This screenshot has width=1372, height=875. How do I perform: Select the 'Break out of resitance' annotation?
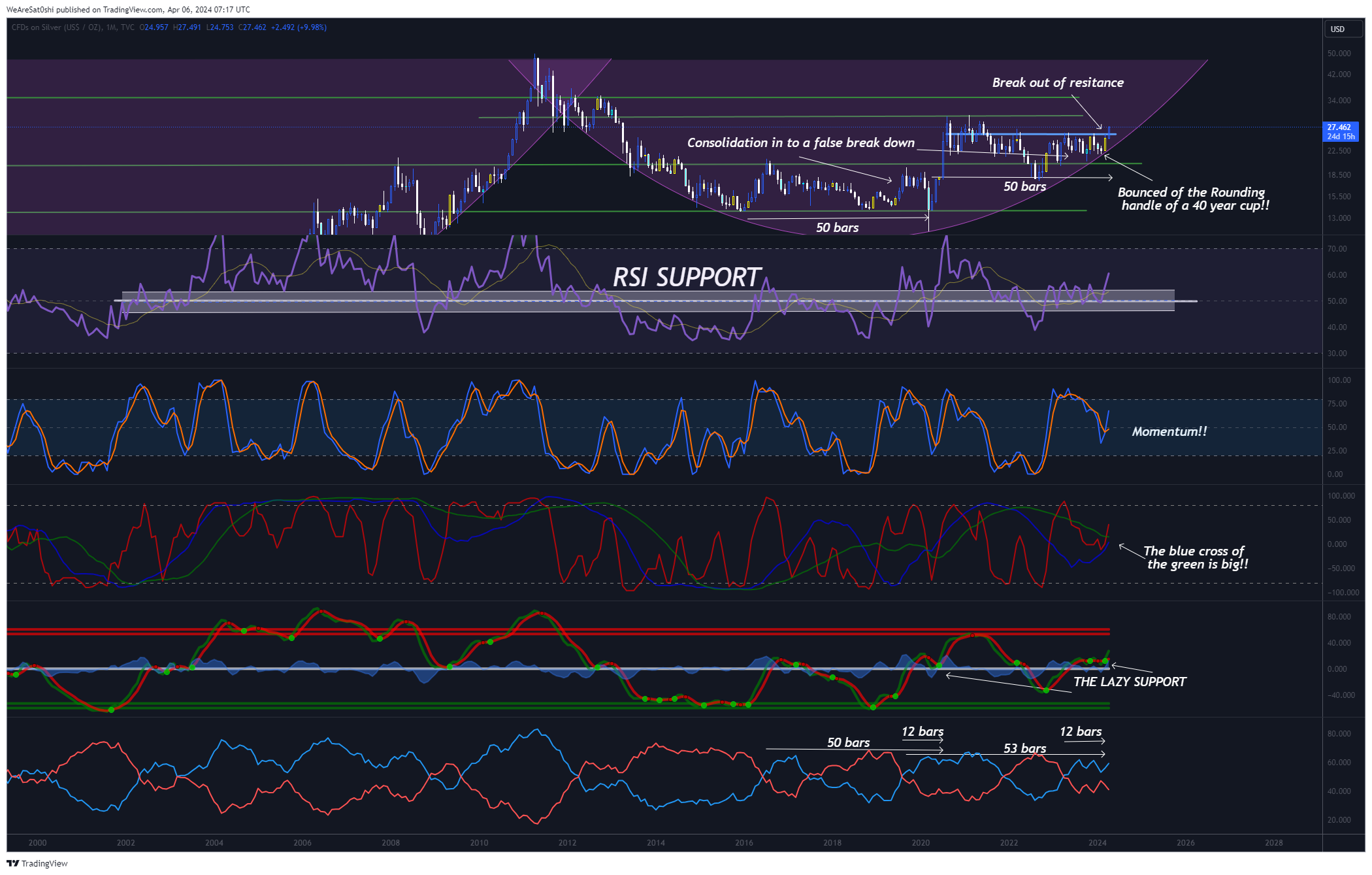tap(1058, 82)
